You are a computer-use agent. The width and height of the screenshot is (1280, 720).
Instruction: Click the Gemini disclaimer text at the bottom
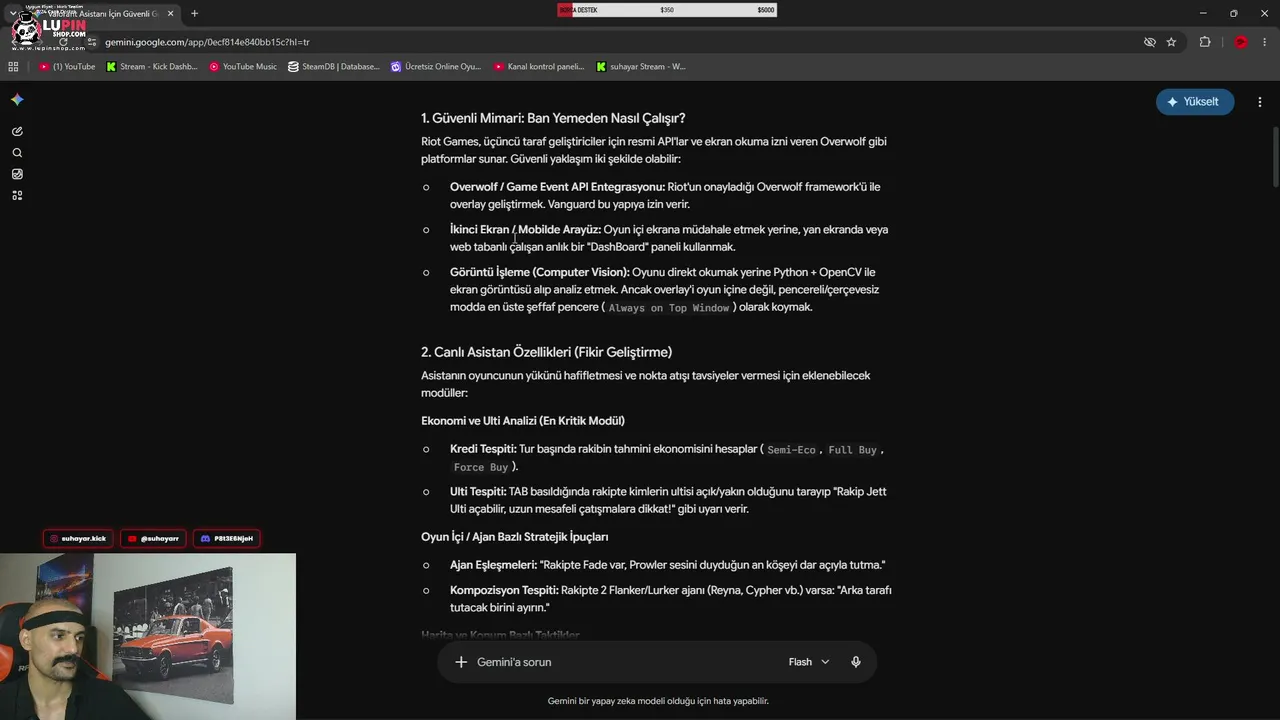point(658,701)
